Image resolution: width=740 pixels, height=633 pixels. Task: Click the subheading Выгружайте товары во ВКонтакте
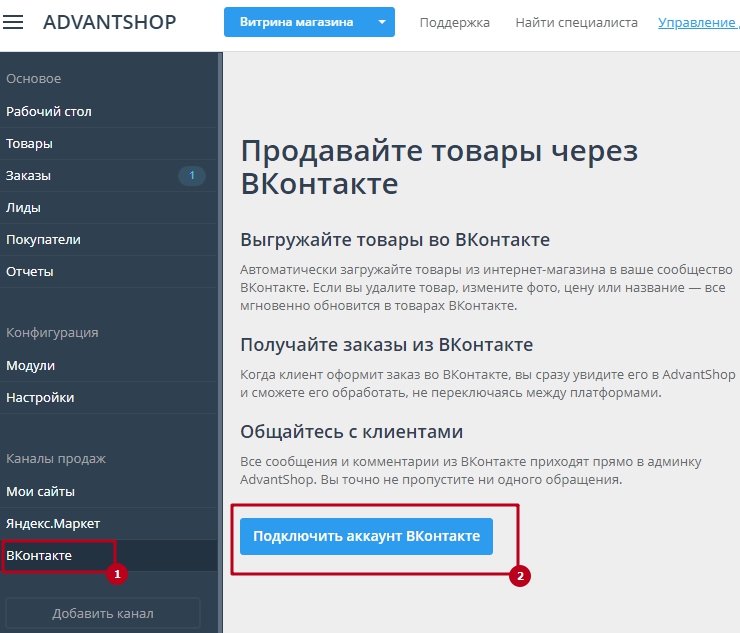[x=395, y=240]
